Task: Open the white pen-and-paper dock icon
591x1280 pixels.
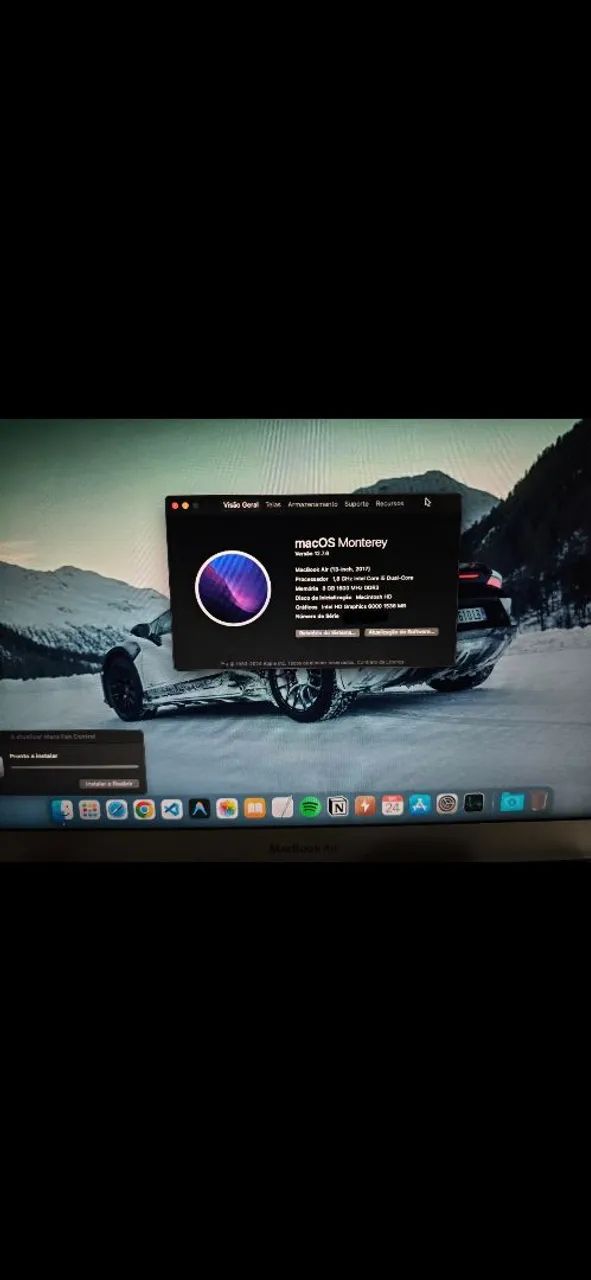Action: [x=283, y=807]
